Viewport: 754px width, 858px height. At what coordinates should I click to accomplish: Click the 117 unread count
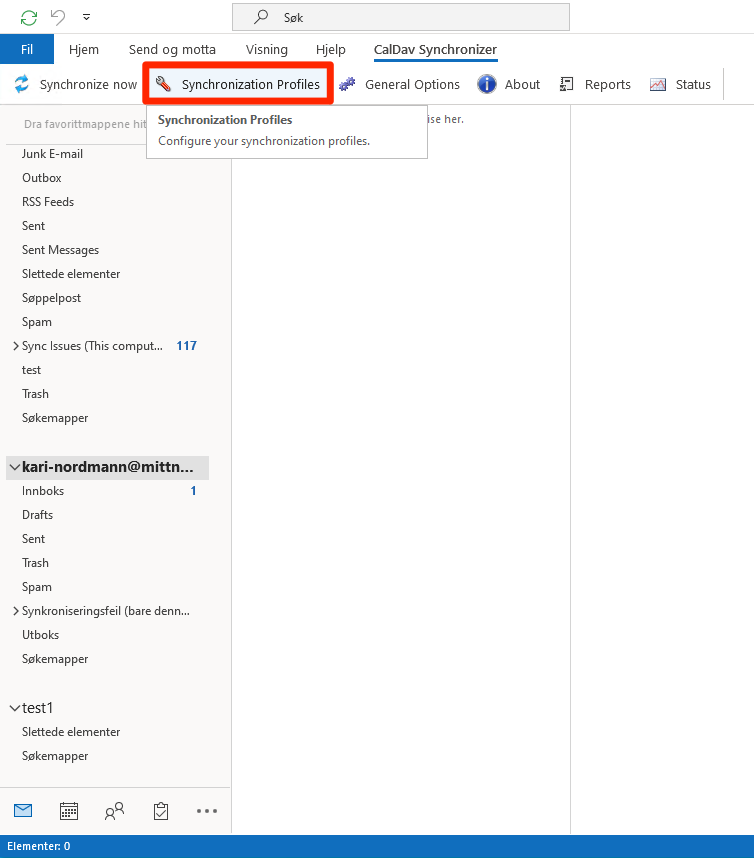click(x=187, y=346)
